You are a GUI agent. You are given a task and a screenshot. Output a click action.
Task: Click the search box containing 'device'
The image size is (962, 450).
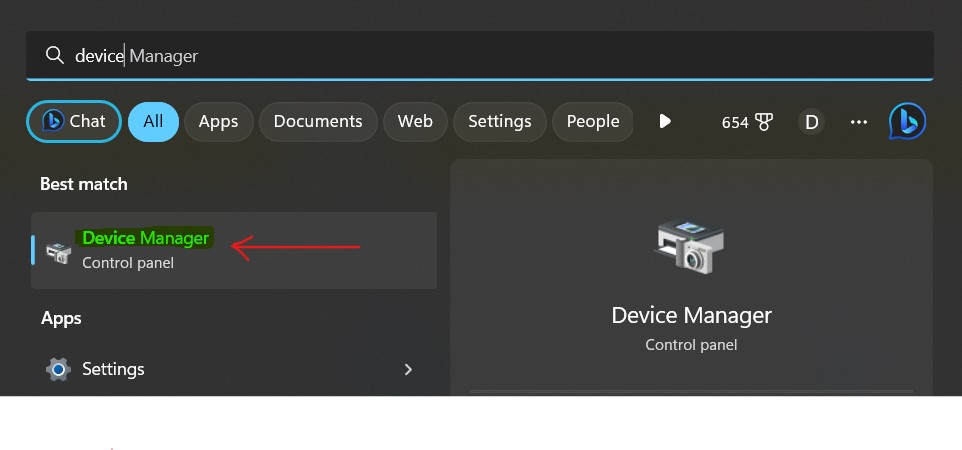pos(480,55)
